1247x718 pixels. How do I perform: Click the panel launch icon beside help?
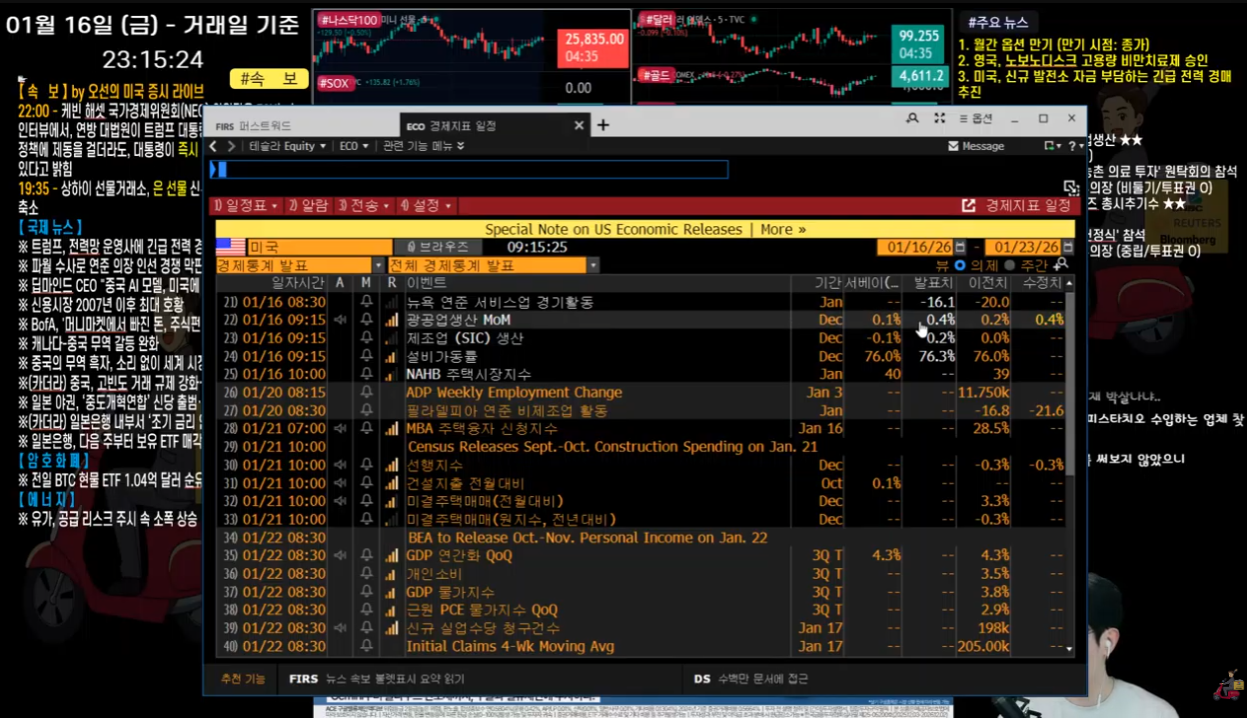coord(1052,146)
